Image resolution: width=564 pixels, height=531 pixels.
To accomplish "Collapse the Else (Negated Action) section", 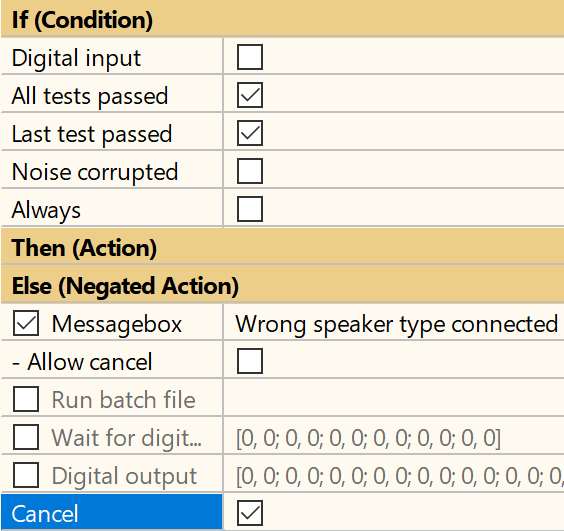I will [282, 285].
